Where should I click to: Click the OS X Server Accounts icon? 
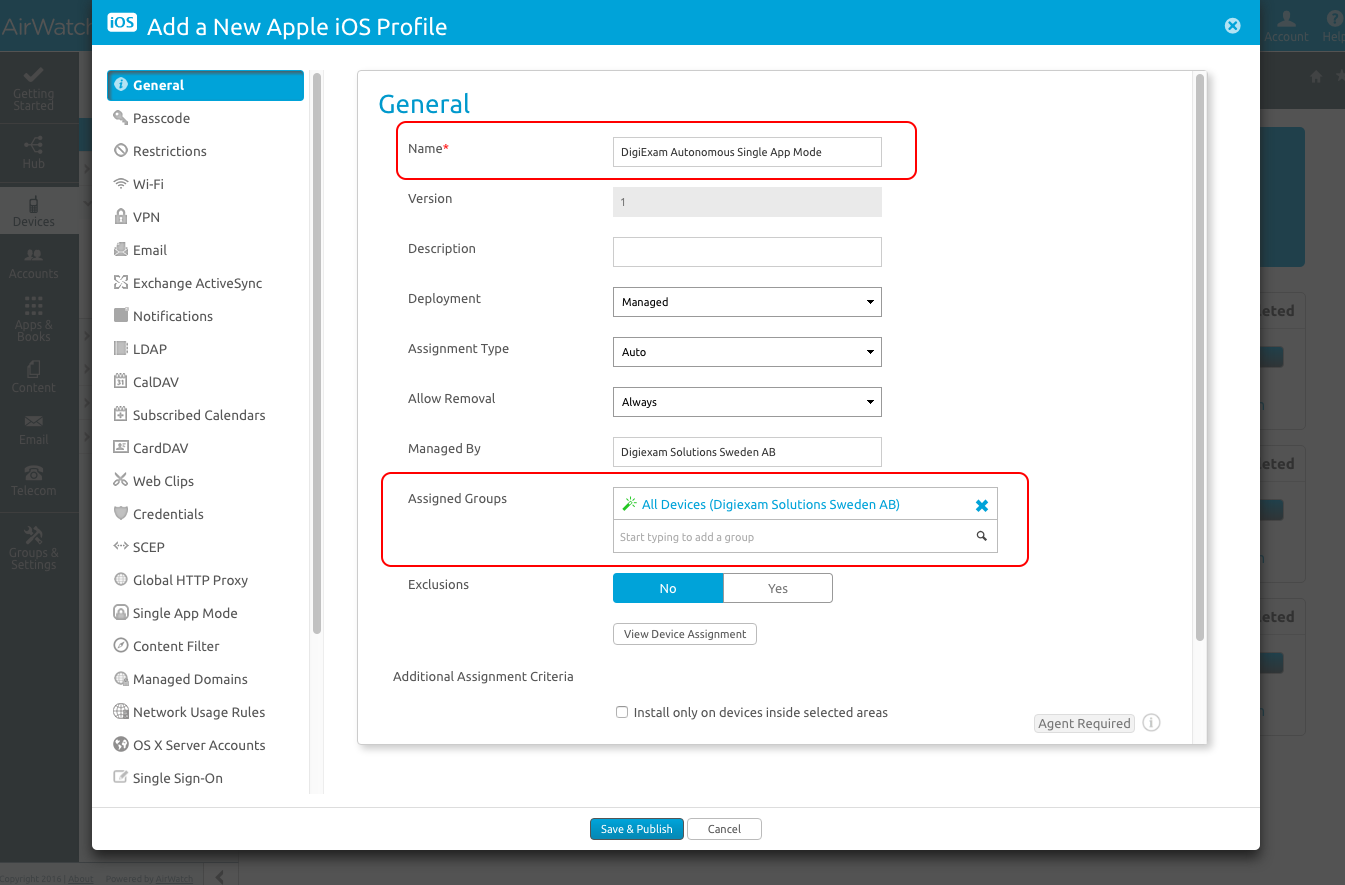pyautogui.click(x=121, y=745)
